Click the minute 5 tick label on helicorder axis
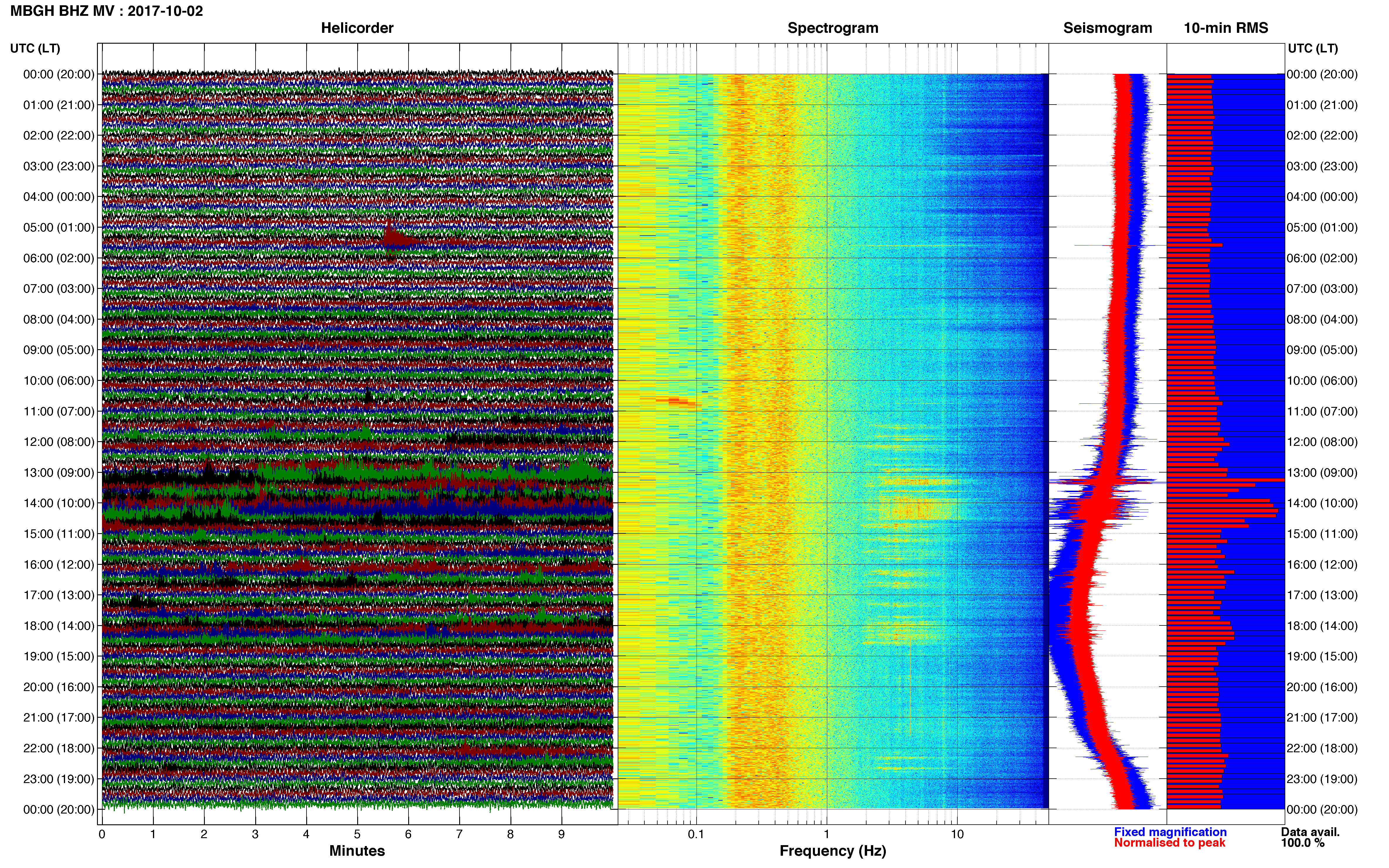The image size is (1389, 868). click(x=357, y=834)
